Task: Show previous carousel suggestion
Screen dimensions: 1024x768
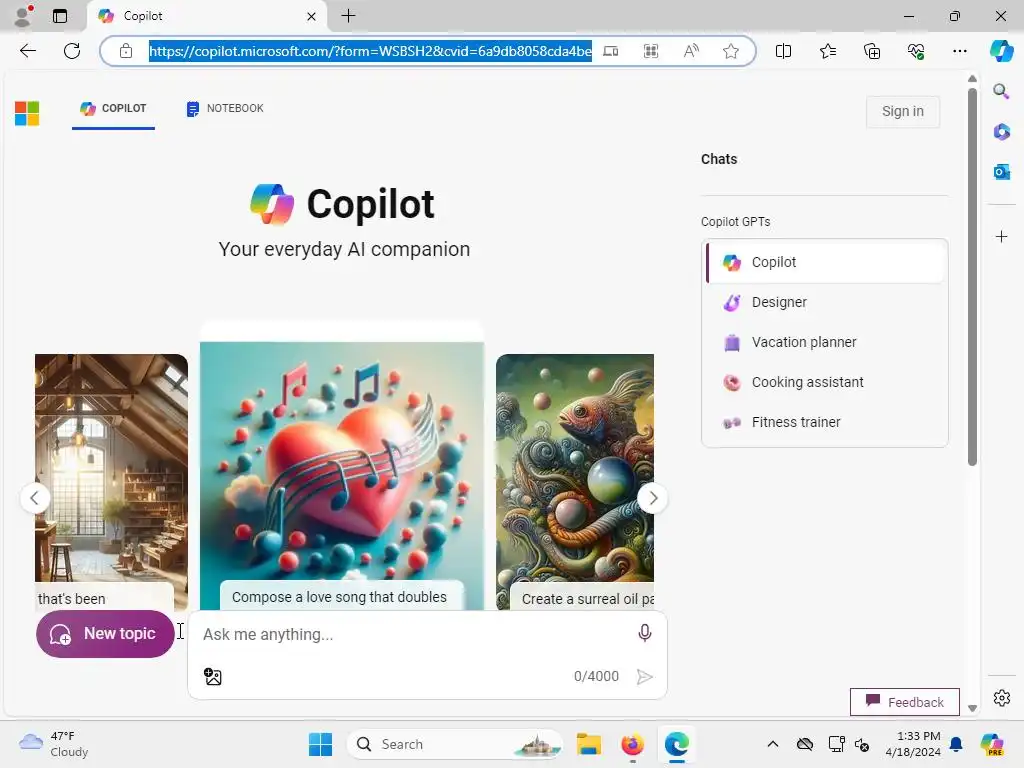Action: click(x=35, y=498)
